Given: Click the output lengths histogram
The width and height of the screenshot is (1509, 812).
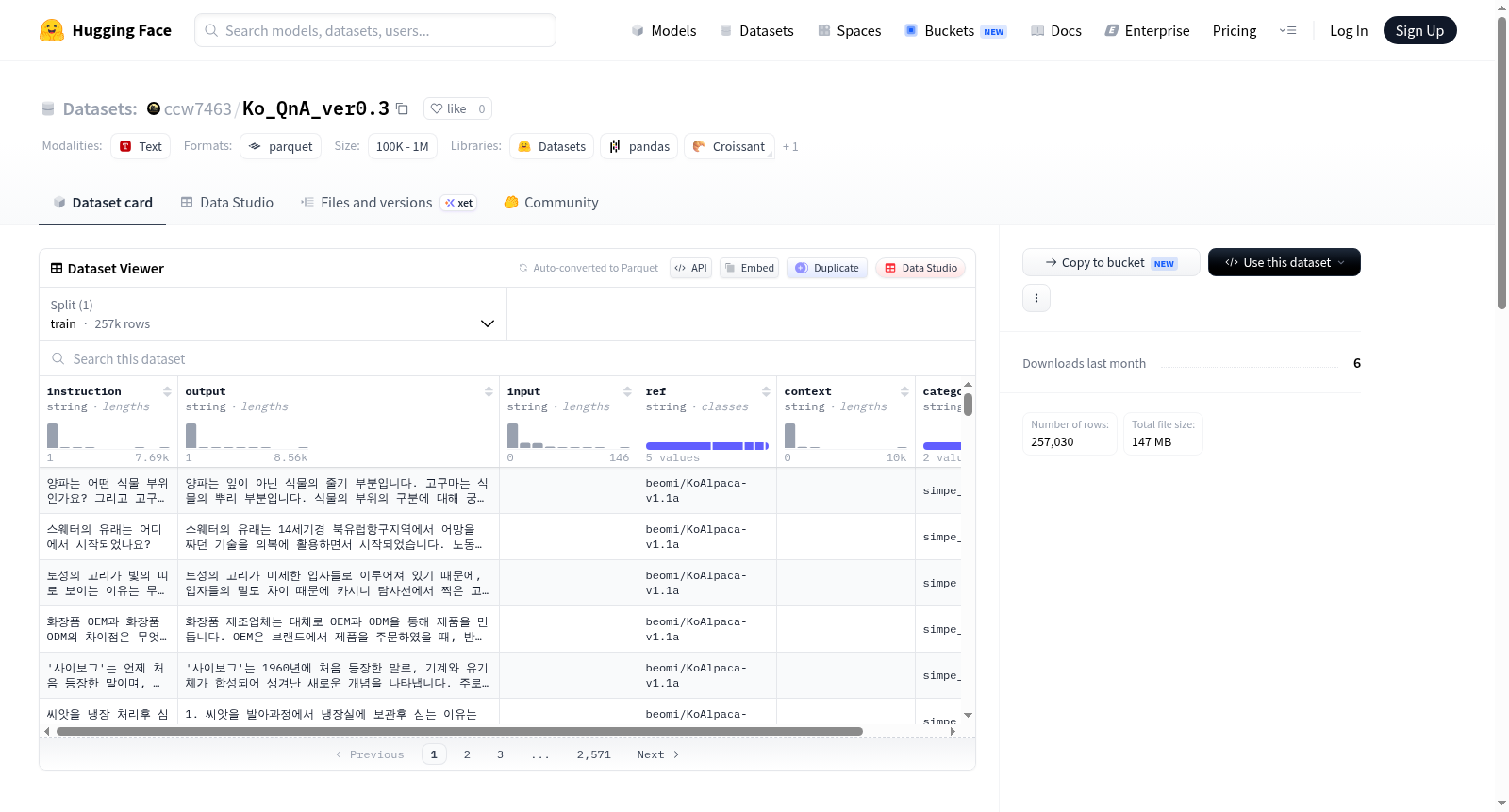Looking at the screenshot, I should [x=247, y=435].
